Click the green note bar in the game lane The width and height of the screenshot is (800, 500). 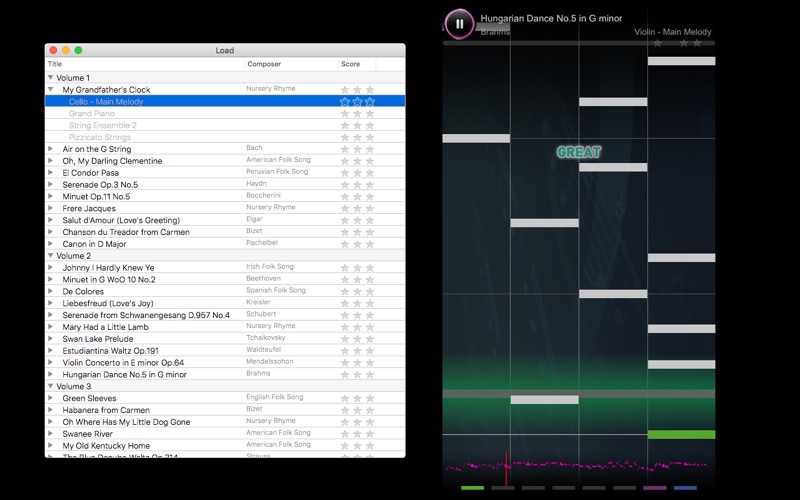pyautogui.click(x=681, y=435)
